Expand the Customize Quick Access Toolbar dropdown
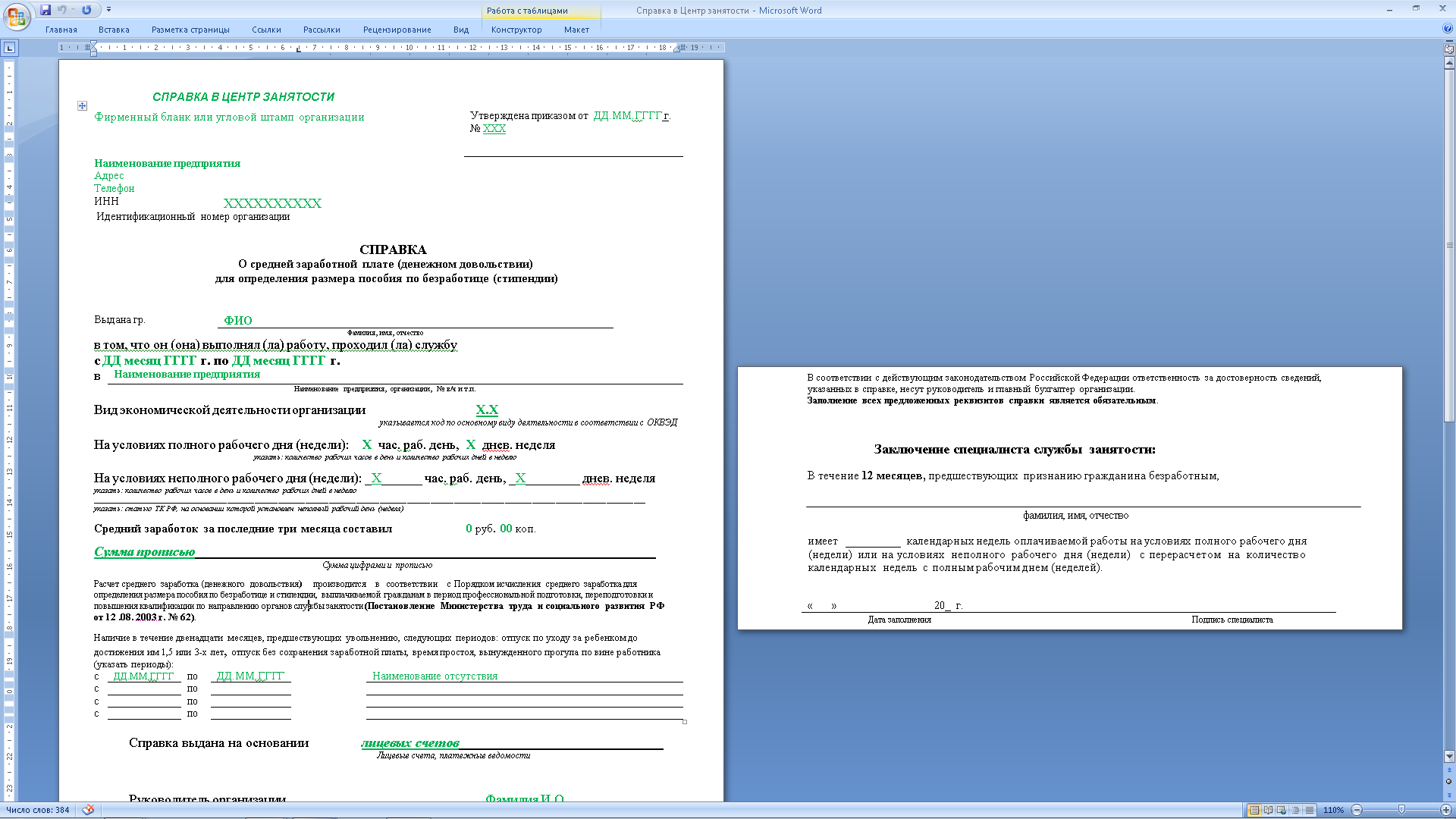The height and width of the screenshot is (819, 1456). pos(108,10)
